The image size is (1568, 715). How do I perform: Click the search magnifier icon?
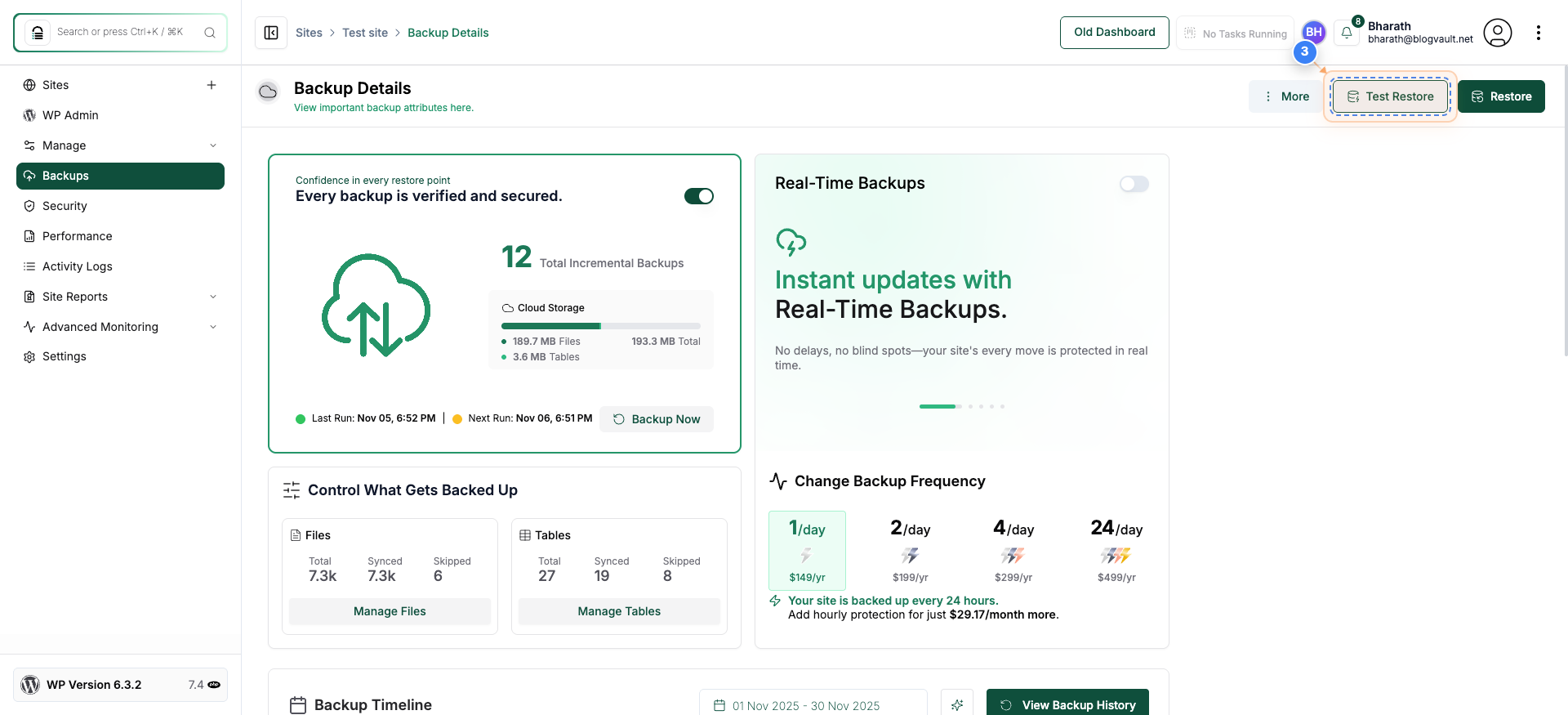click(210, 33)
